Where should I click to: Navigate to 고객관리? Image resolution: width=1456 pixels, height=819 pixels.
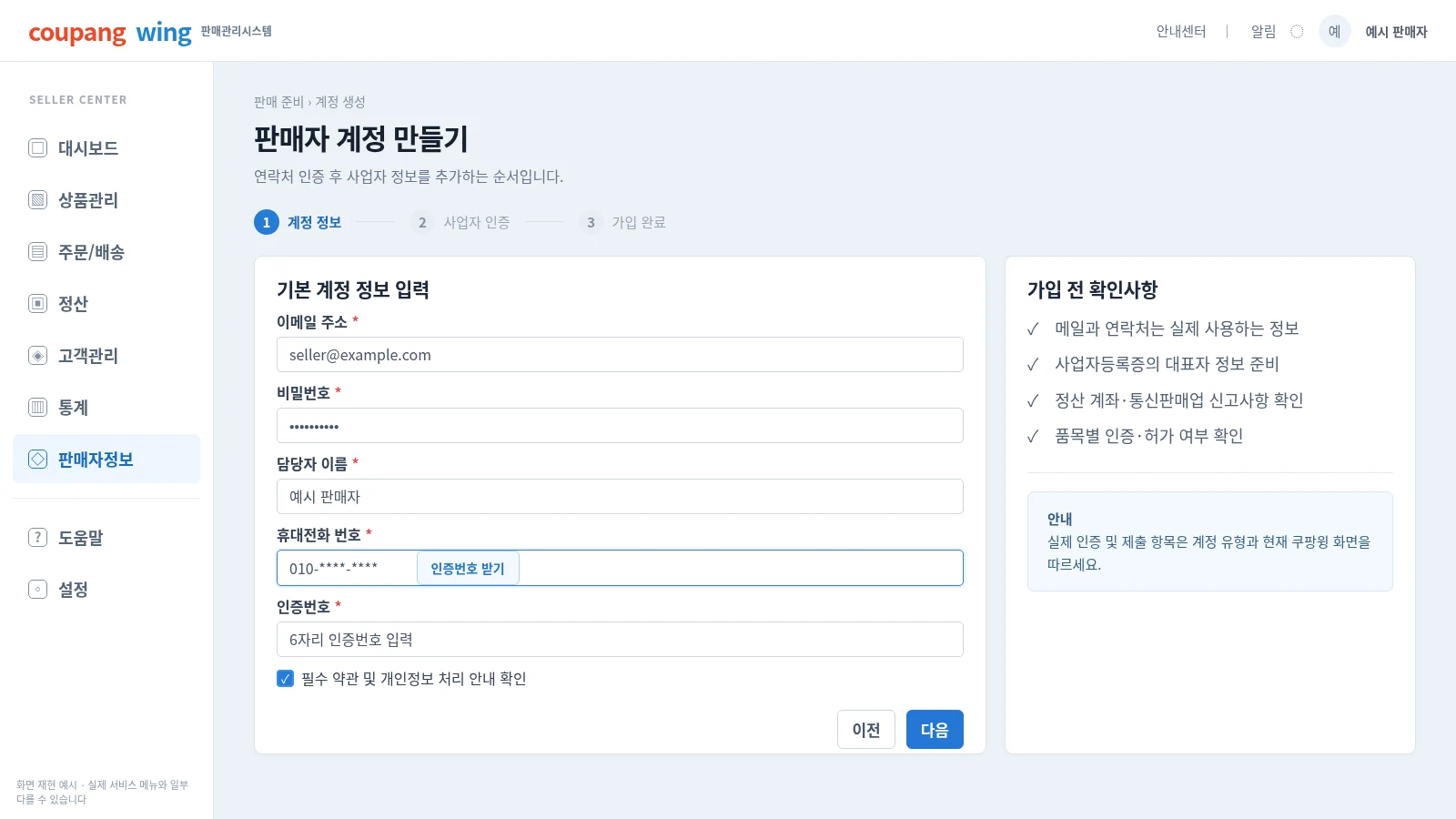point(106,355)
